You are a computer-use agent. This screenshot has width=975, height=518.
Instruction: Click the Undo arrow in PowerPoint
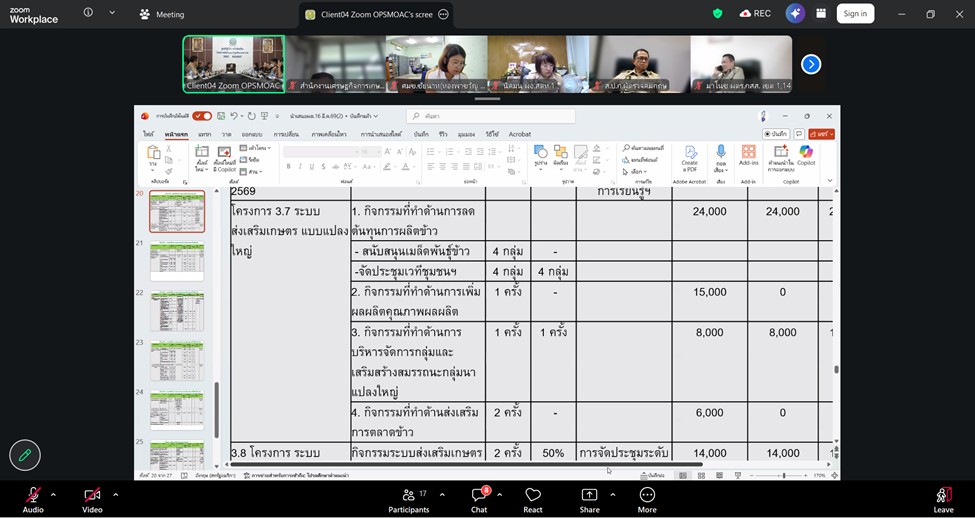point(233,116)
